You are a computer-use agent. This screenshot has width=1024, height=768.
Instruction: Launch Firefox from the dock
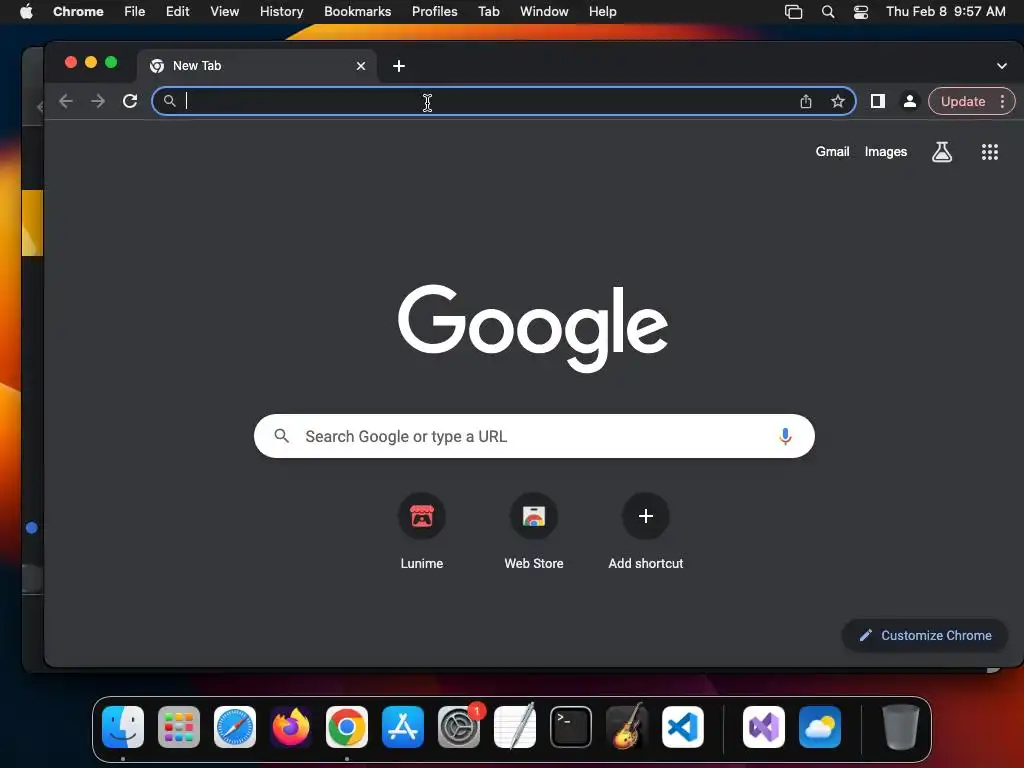[x=291, y=727]
